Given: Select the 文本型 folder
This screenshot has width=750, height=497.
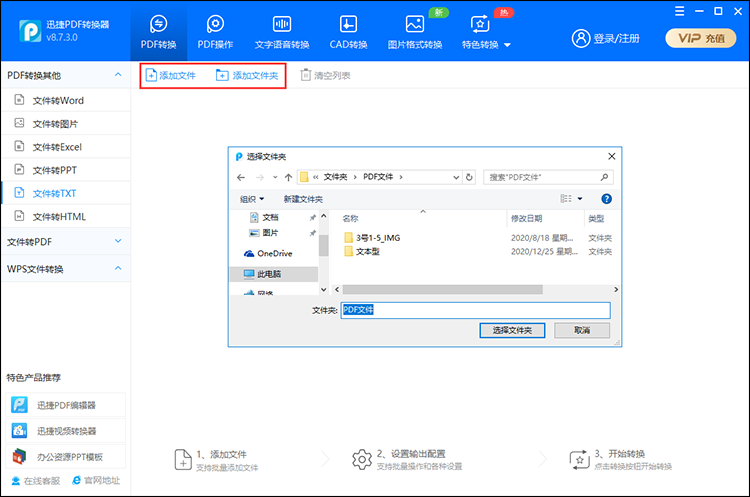Looking at the screenshot, I should [362, 252].
